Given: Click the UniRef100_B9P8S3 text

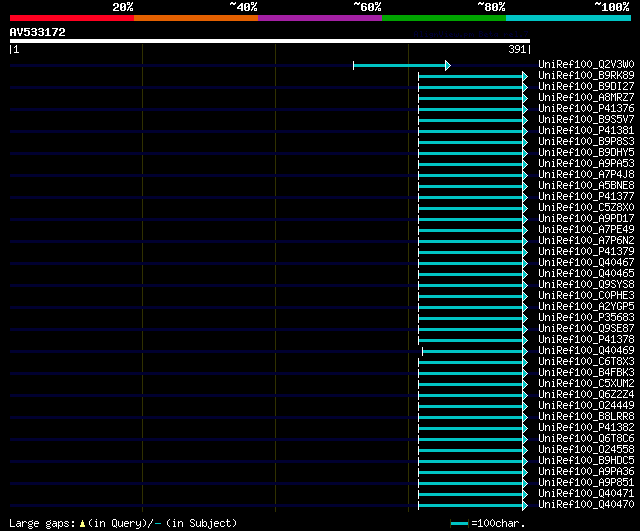Looking at the screenshot, I should 586,142.
